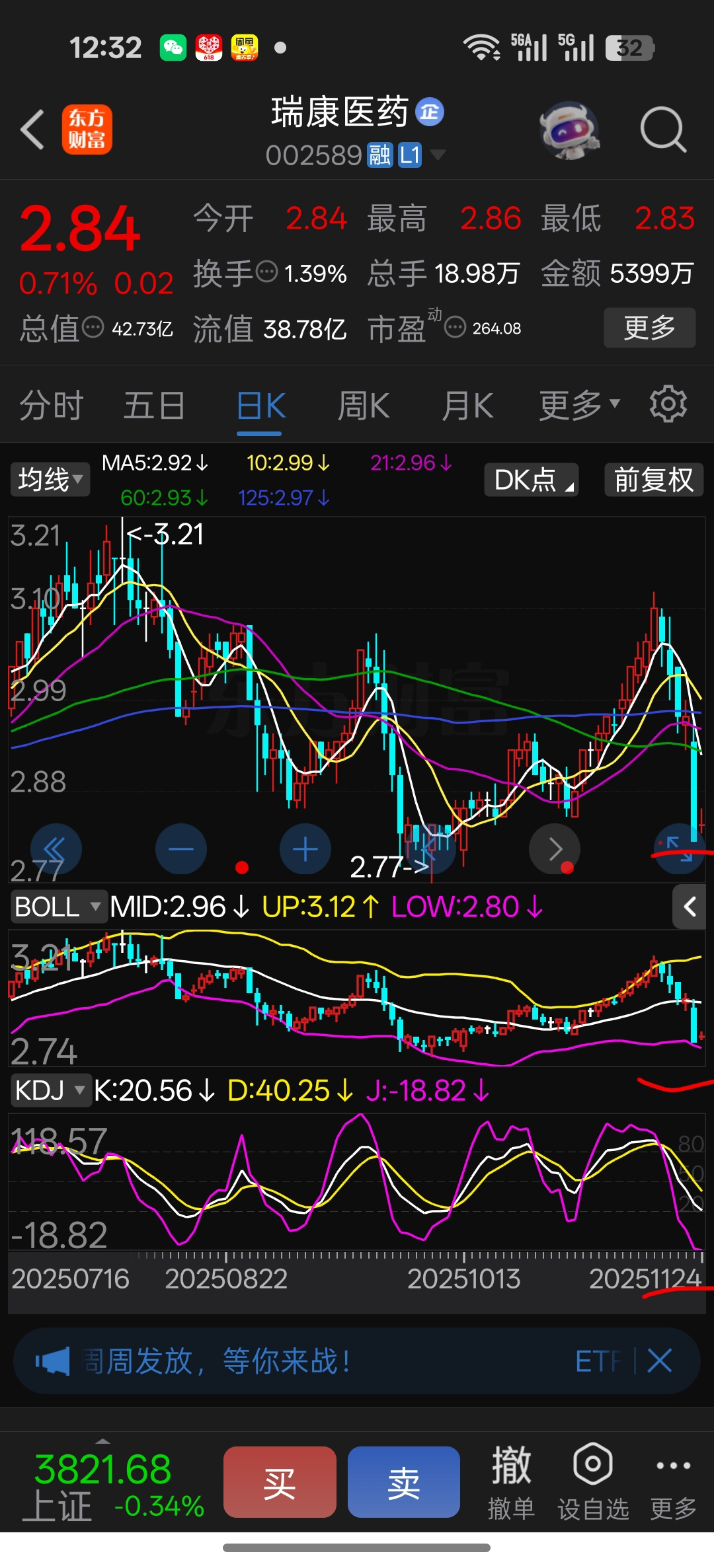Tap the 60:2.93 moving average label

[x=164, y=498]
